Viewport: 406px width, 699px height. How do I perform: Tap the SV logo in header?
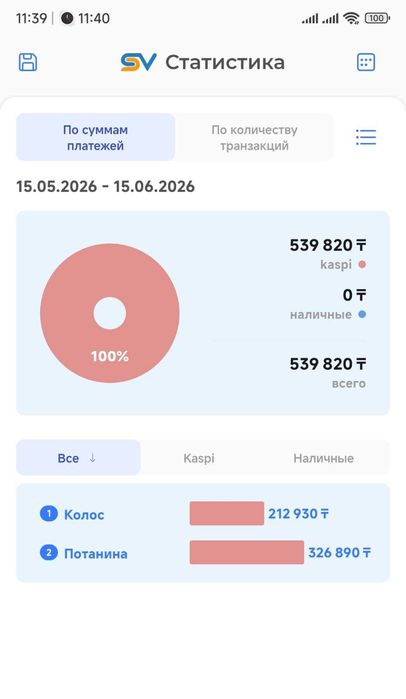point(138,62)
